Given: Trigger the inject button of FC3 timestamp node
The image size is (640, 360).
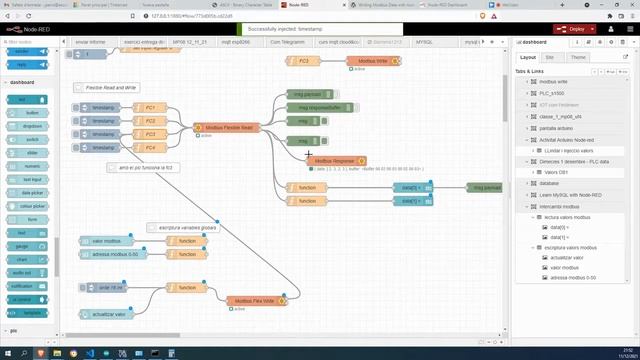Looking at the screenshot, I should [76, 134].
